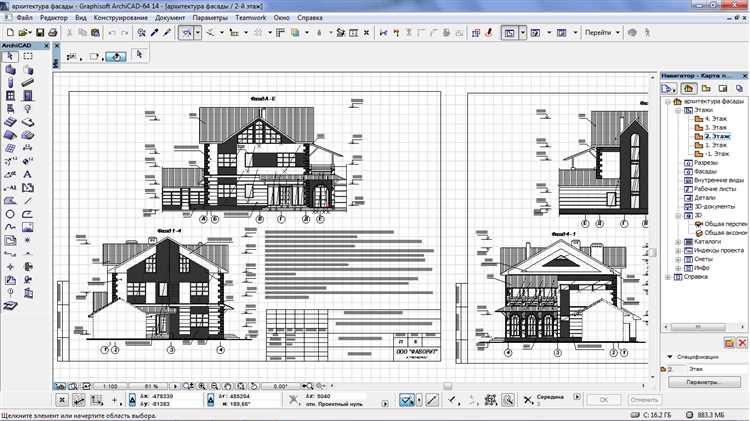Select the Spline tool in the toolbox
This screenshot has height=421, width=750.
coord(10,227)
